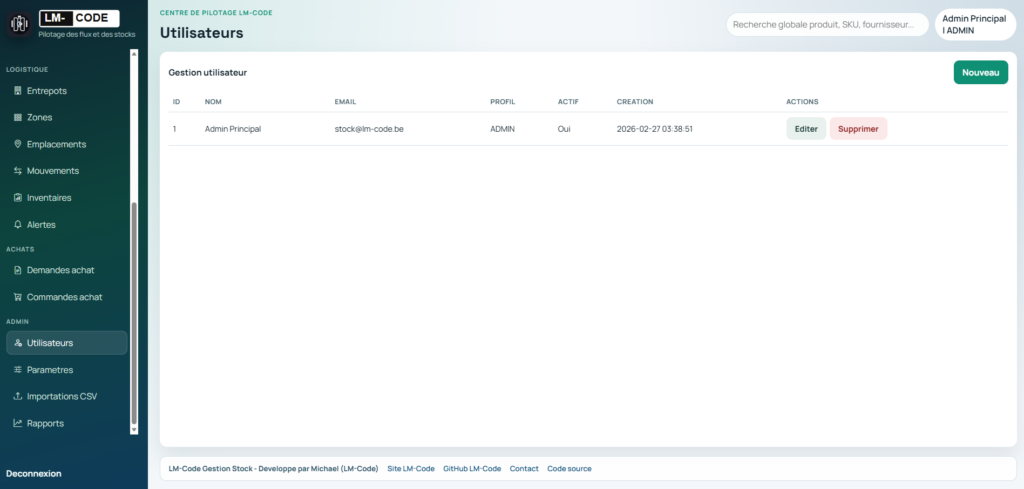Image resolution: width=1024 pixels, height=489 pixels.
Task: Edit the Admin Principal user
Action: (806, 129)
